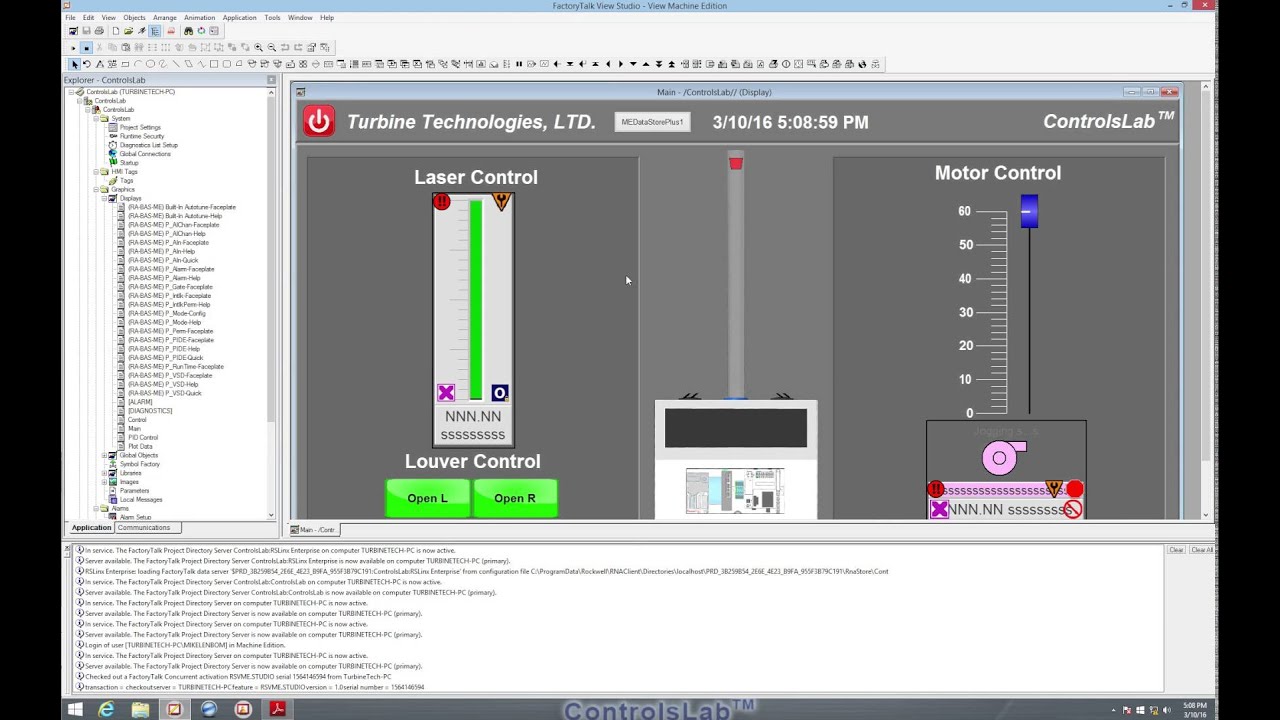The height and width of the screenshot is (720, 1280).
Task: Open an existing file via folder icon
Action: pyautogui.click(x=128, y=31)
